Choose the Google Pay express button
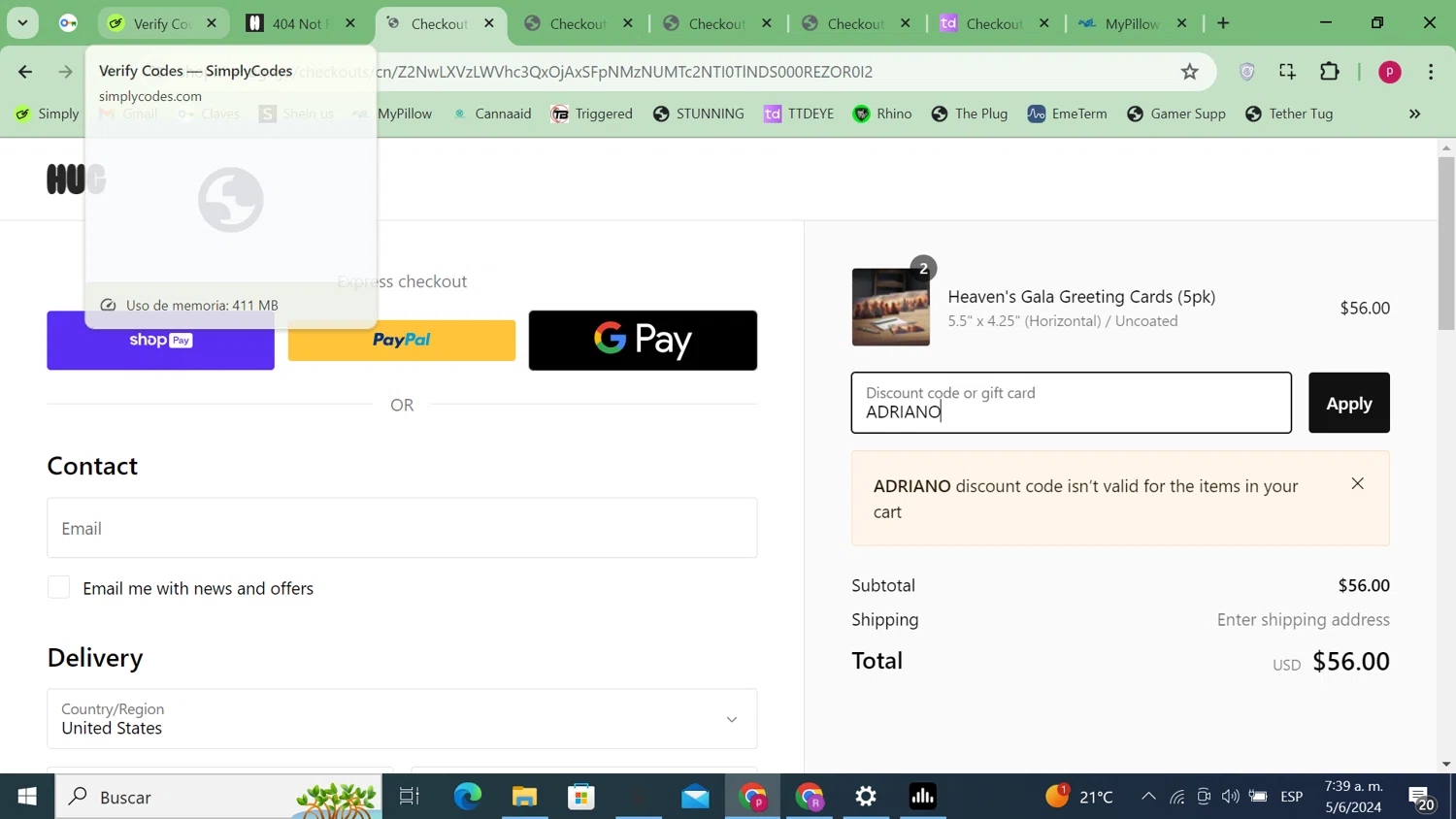This screenshot has height=819, width=1456. 643,341
